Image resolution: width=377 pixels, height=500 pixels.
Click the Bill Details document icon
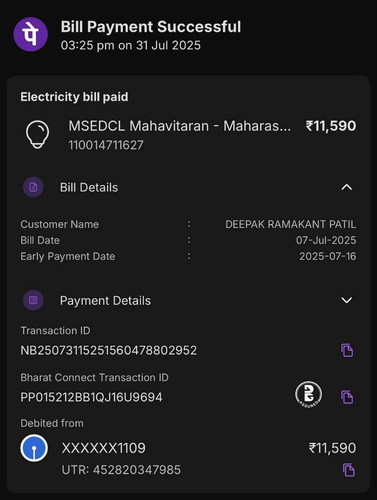coord(33,187)
